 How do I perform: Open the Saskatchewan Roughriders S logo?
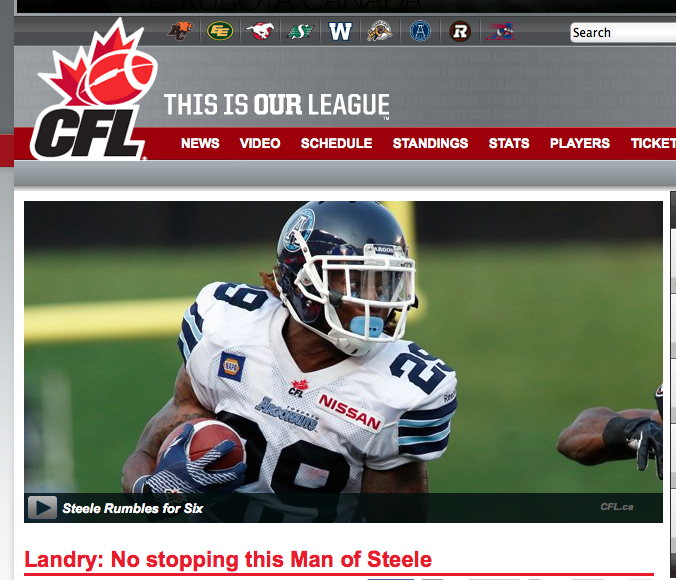[300, 31]
